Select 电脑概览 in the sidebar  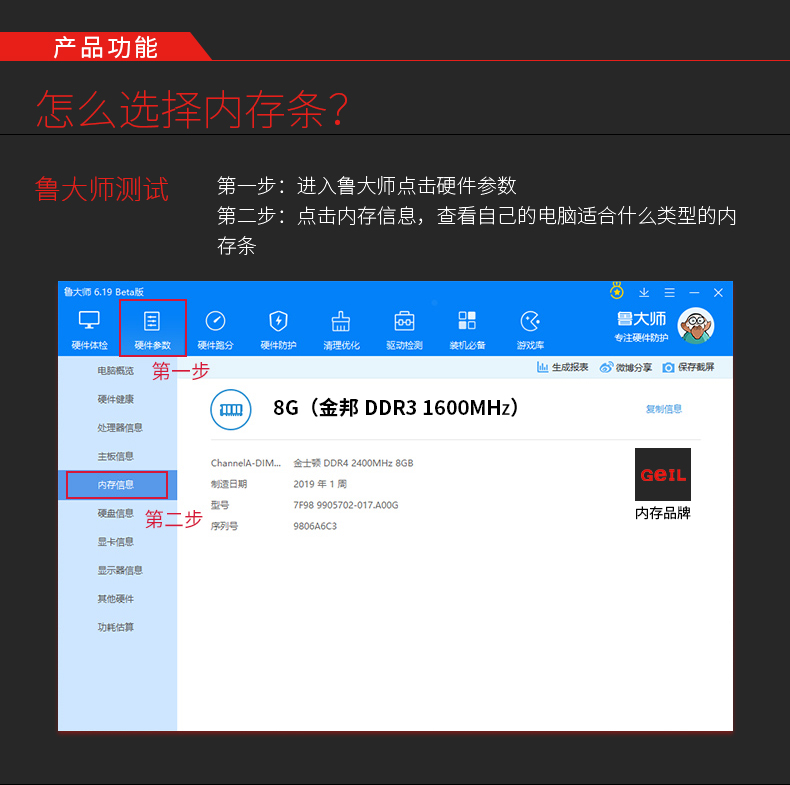point(115,370)
